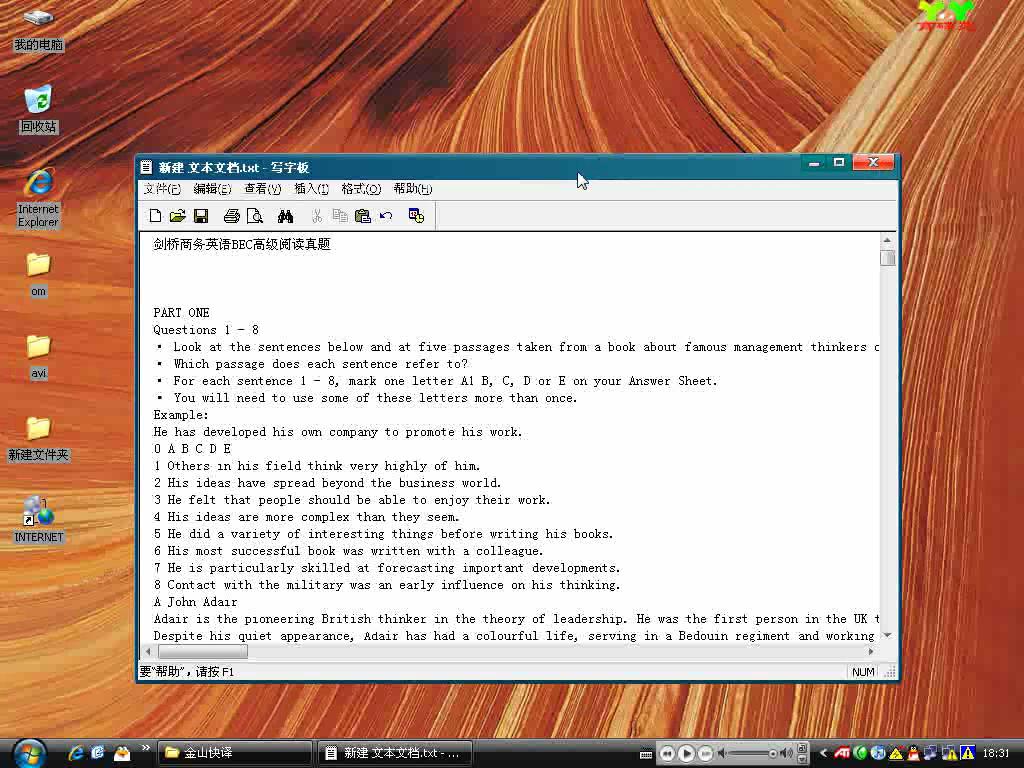Launch Internet Explorer from quick launch
The height and width of the screenshot is (768, 1024).
(76, 753)
